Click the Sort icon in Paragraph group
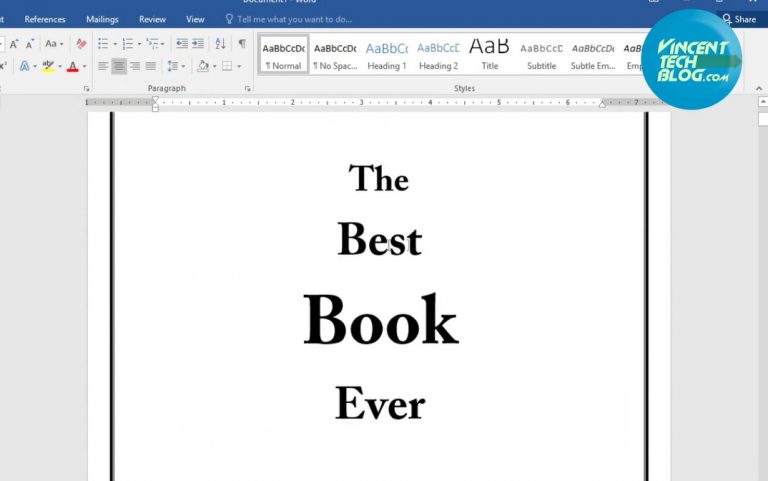The width and height of the screenshot is (768, 481). pos(220,44)
